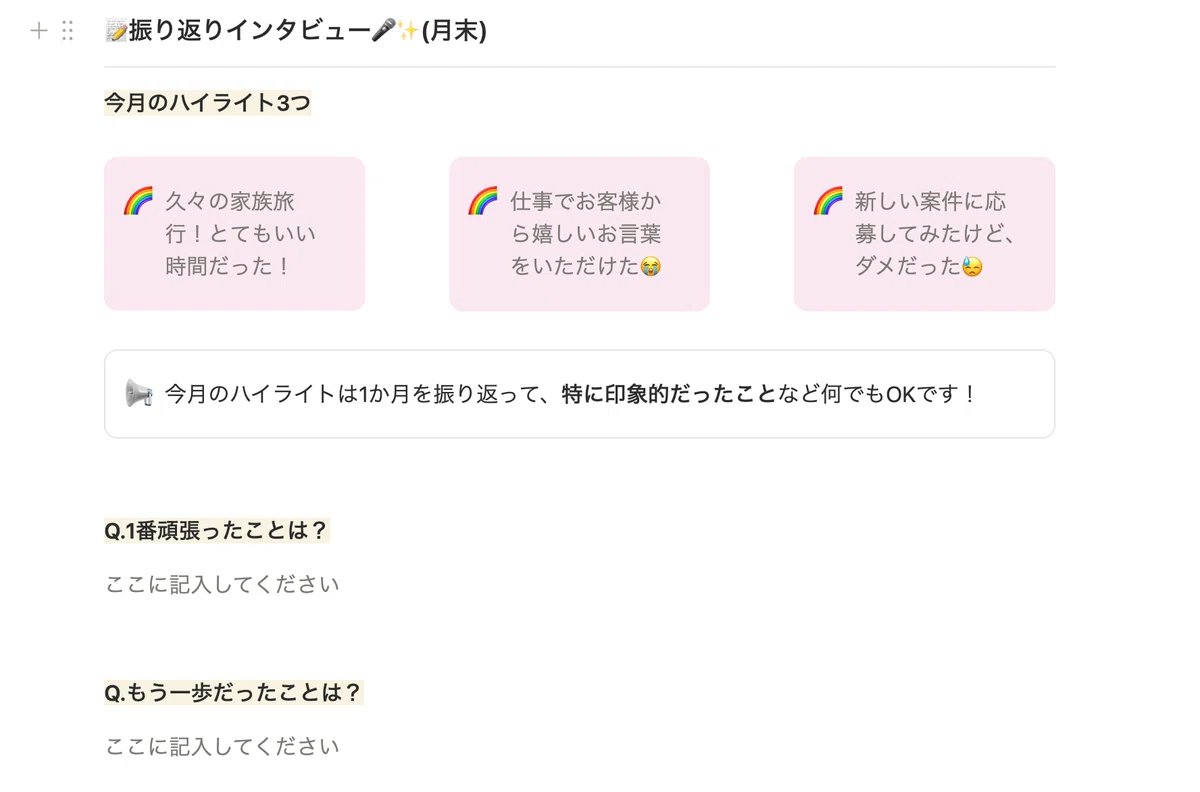
Task: Click ここに記入してください under the first question
Action: (223, 584)
